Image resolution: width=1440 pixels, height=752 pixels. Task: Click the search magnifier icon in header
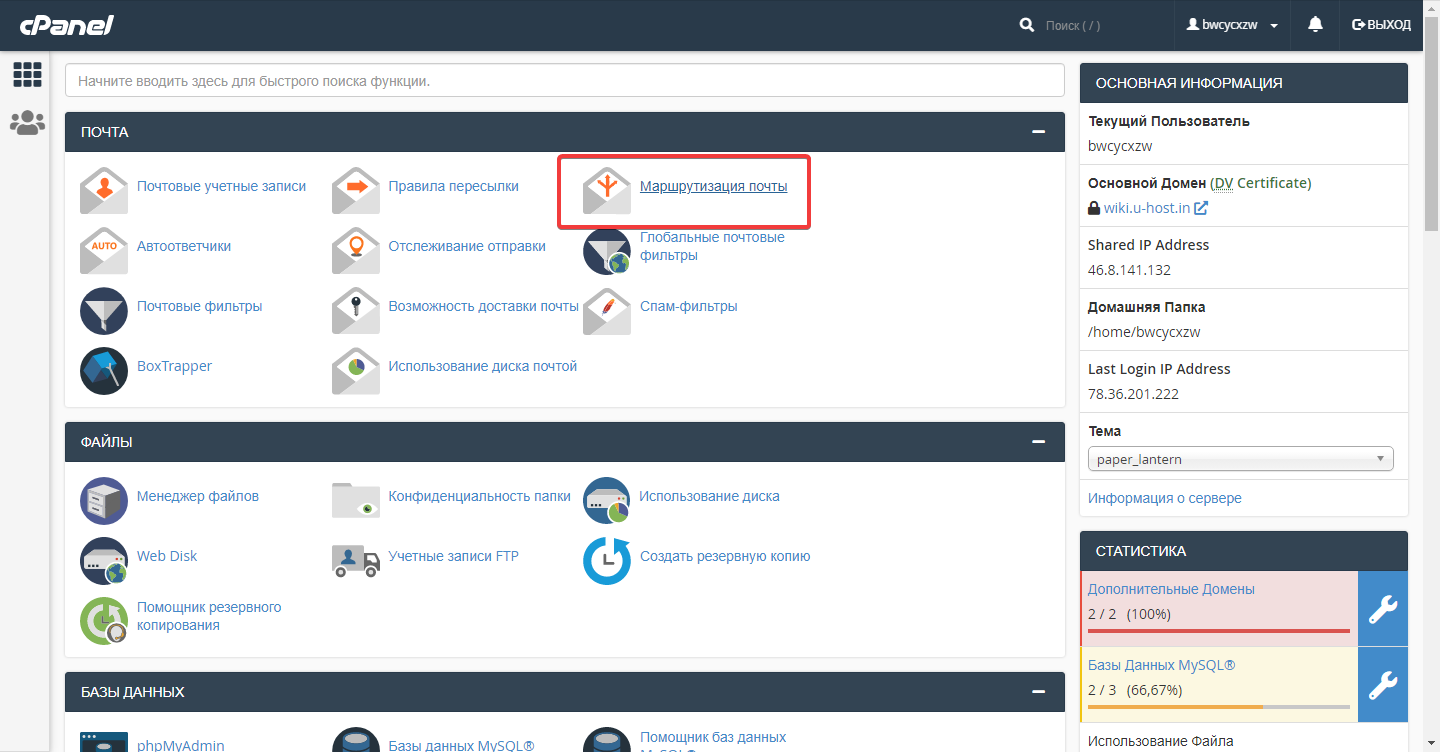pyautogui.click(x=1027, y=25)
